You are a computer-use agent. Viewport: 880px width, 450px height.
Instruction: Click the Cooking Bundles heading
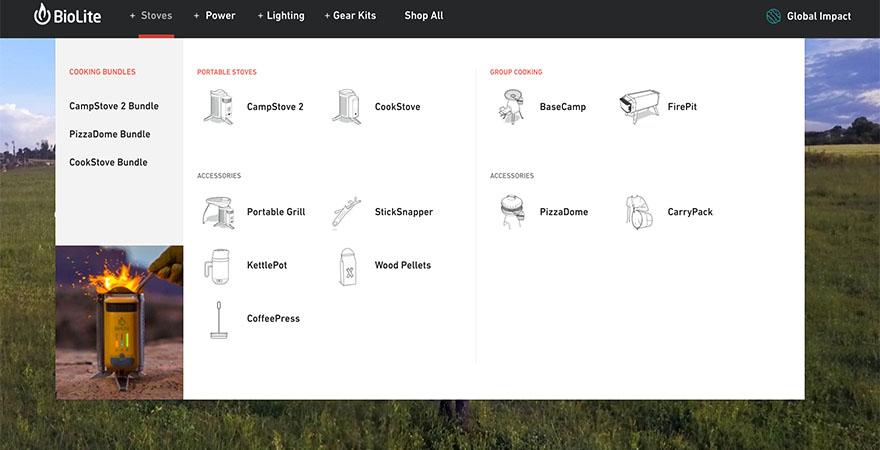(102, 72)
